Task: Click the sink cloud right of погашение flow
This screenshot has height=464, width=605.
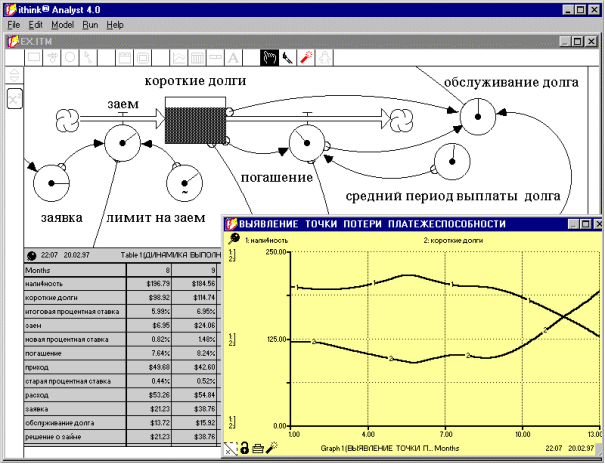Action: click(401, 120)
